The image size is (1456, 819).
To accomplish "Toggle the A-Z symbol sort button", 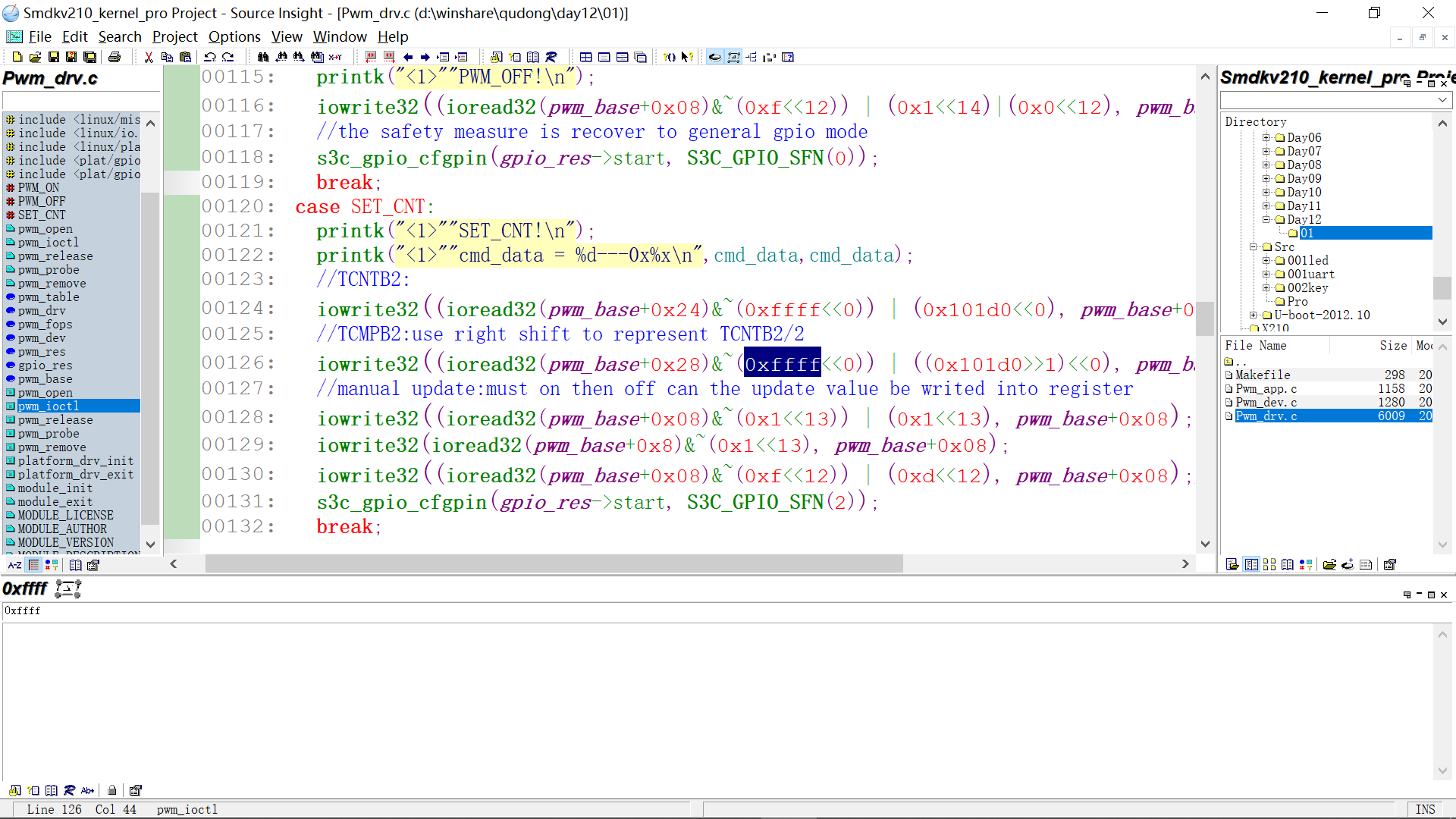I will click(x=14, y=565).
